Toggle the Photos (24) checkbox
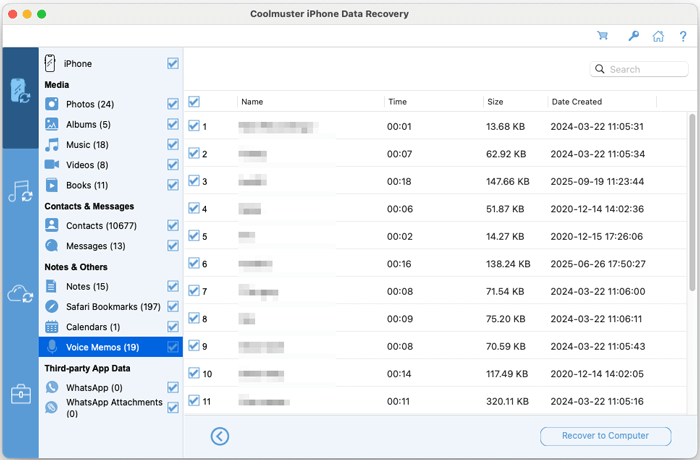The width and height of the screenshot is (700, 460). tap(173, 104)
